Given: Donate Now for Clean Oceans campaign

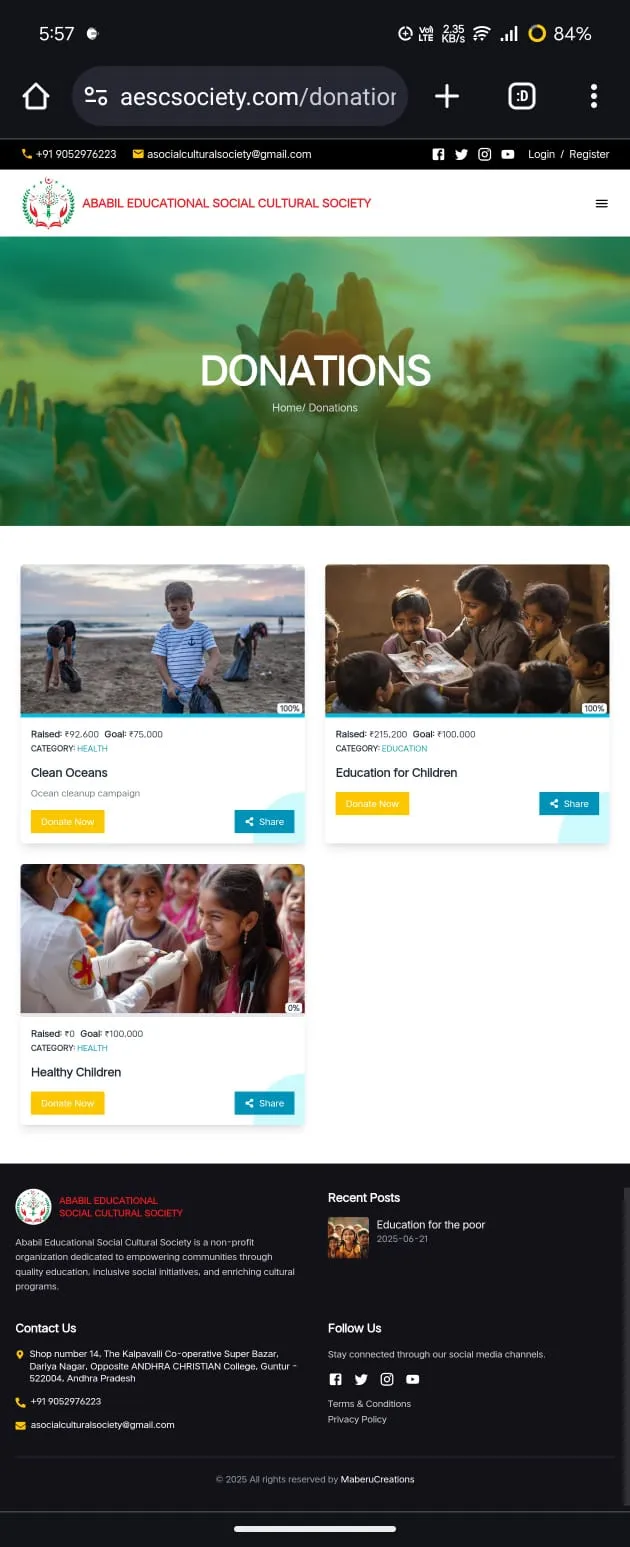Looking at the screenshot, I should point(68,821).
